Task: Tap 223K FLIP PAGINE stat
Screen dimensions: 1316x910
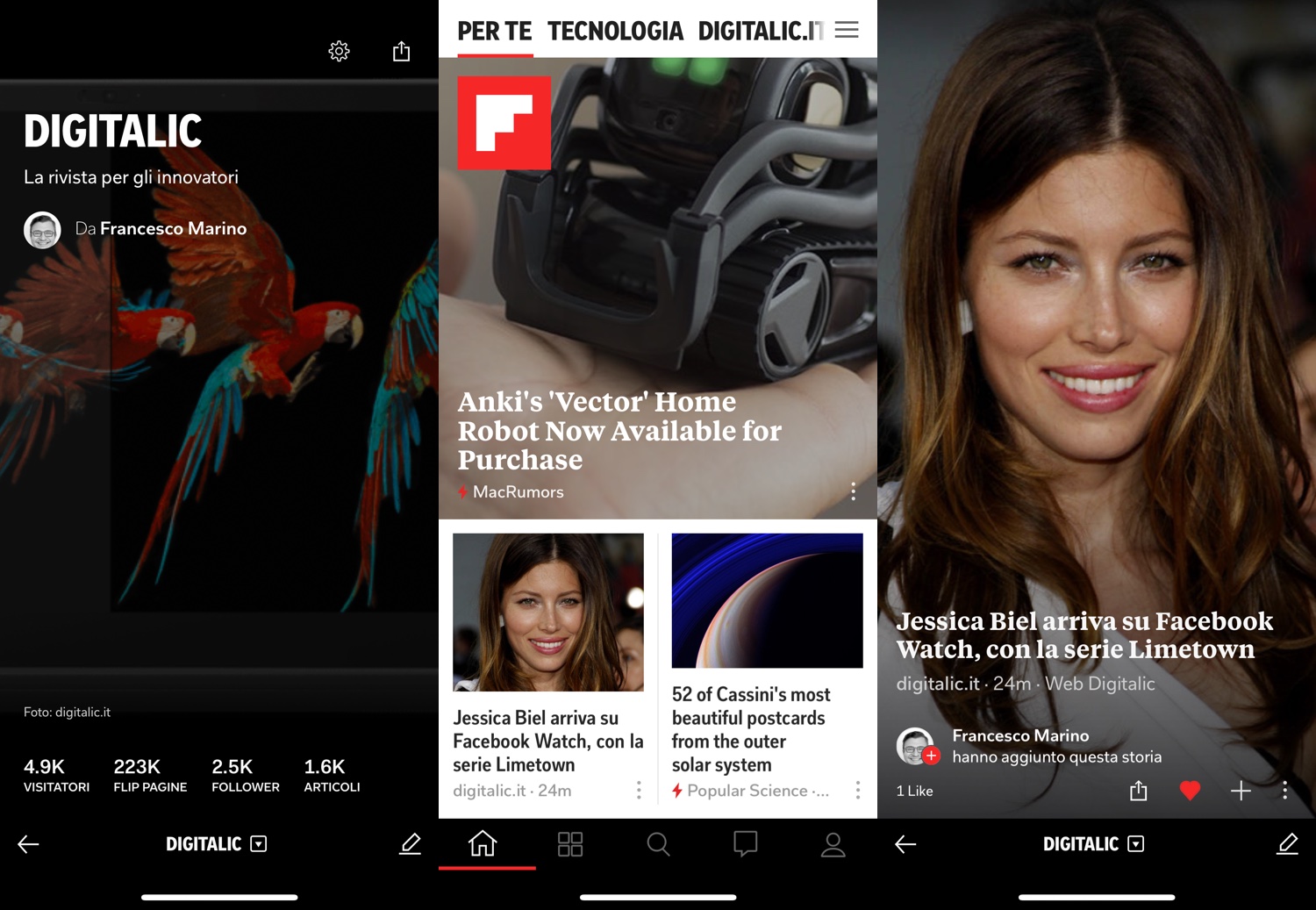Action: click(x=150, y=776)
